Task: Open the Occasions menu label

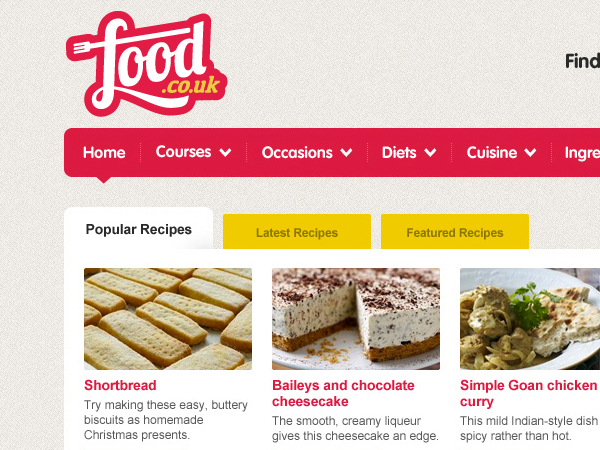Action: (297, 152)
